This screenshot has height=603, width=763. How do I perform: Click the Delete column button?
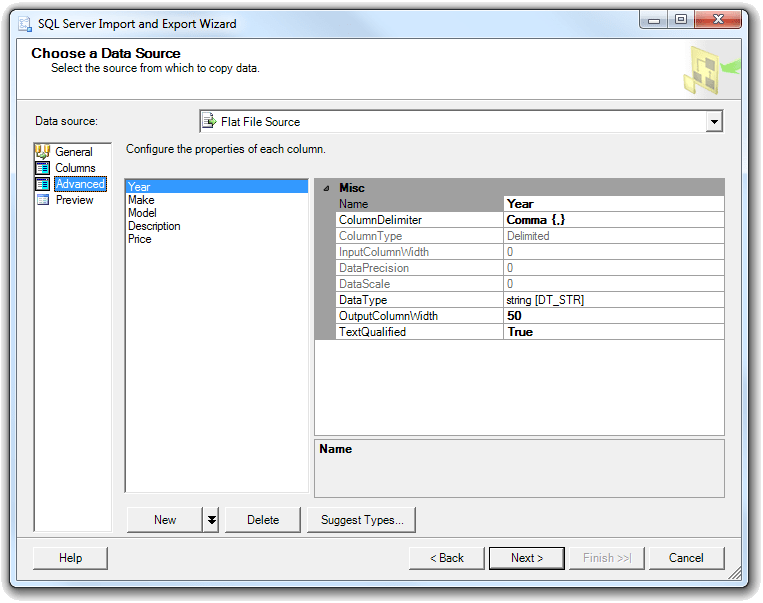point(263,520)
